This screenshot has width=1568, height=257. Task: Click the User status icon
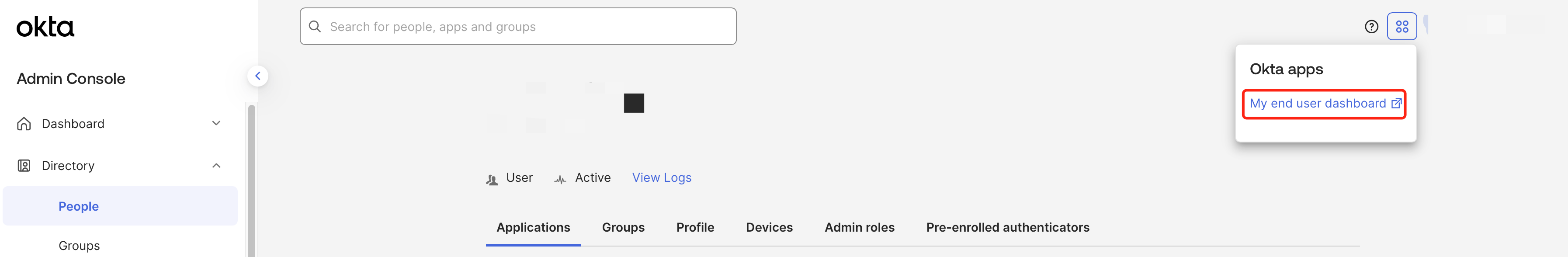tap(492, 179)
